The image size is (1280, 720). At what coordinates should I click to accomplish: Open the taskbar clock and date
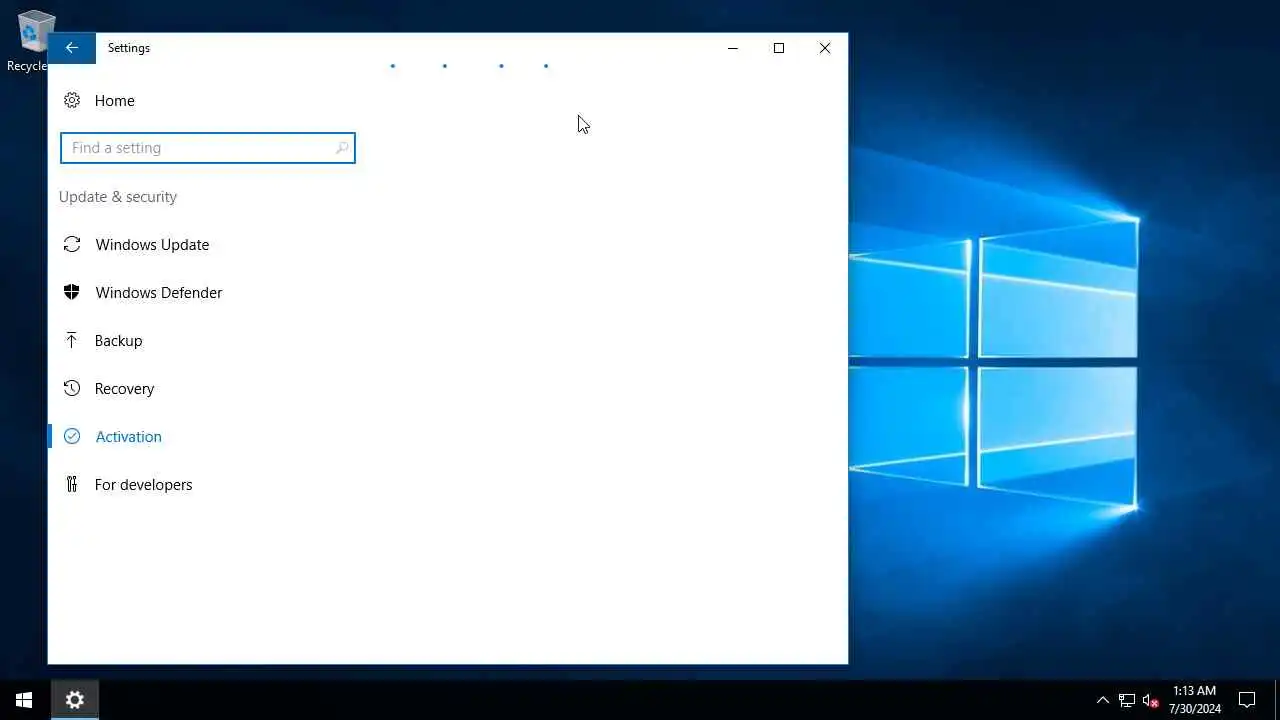click(x=1195, y=700)
